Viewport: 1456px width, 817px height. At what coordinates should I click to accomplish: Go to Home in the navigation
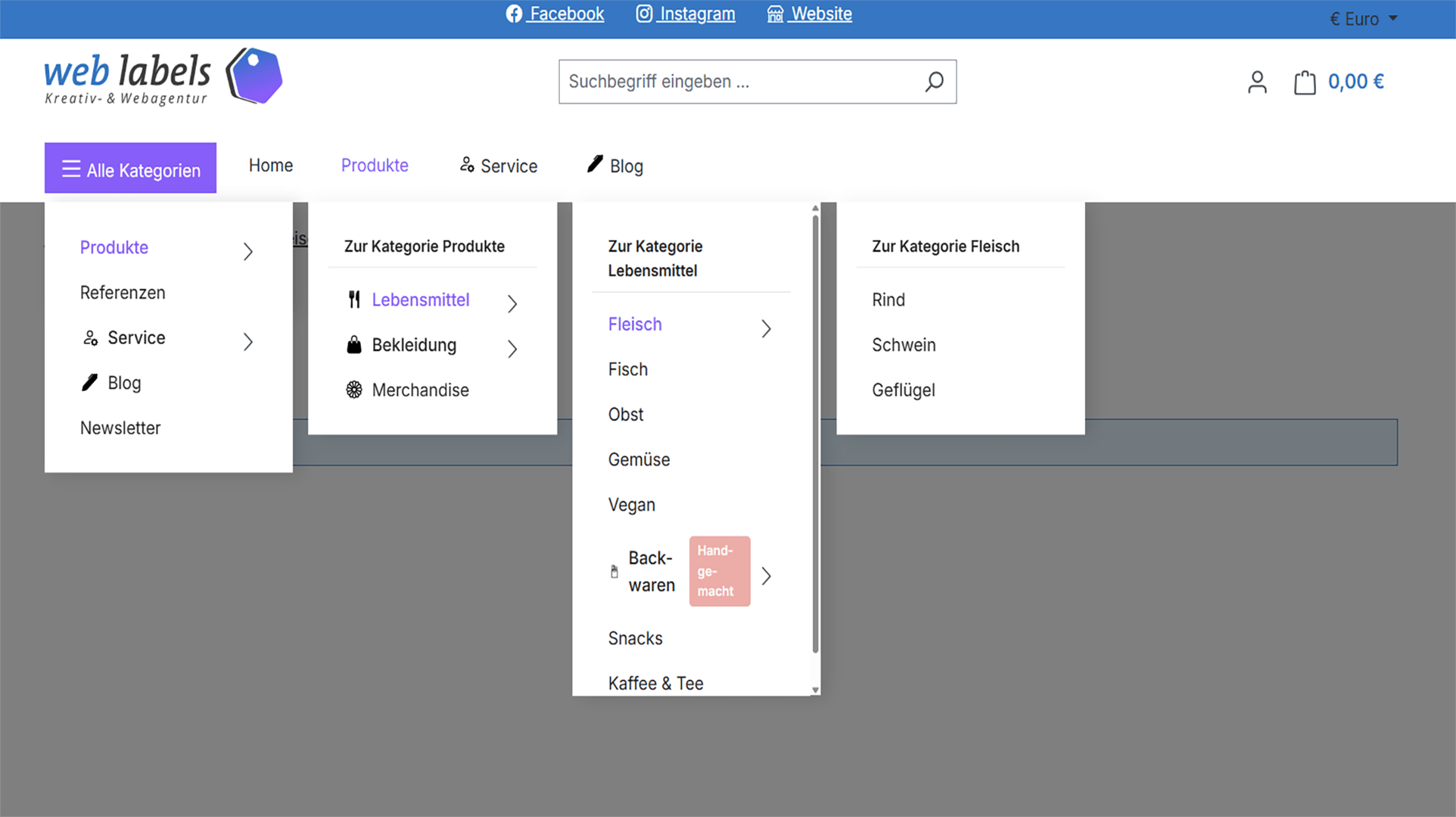pos(271,165)
